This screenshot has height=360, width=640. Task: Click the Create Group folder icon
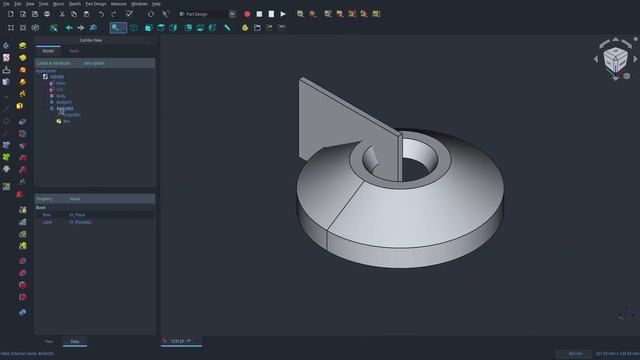pyautogui.click(x=257, y=28)
